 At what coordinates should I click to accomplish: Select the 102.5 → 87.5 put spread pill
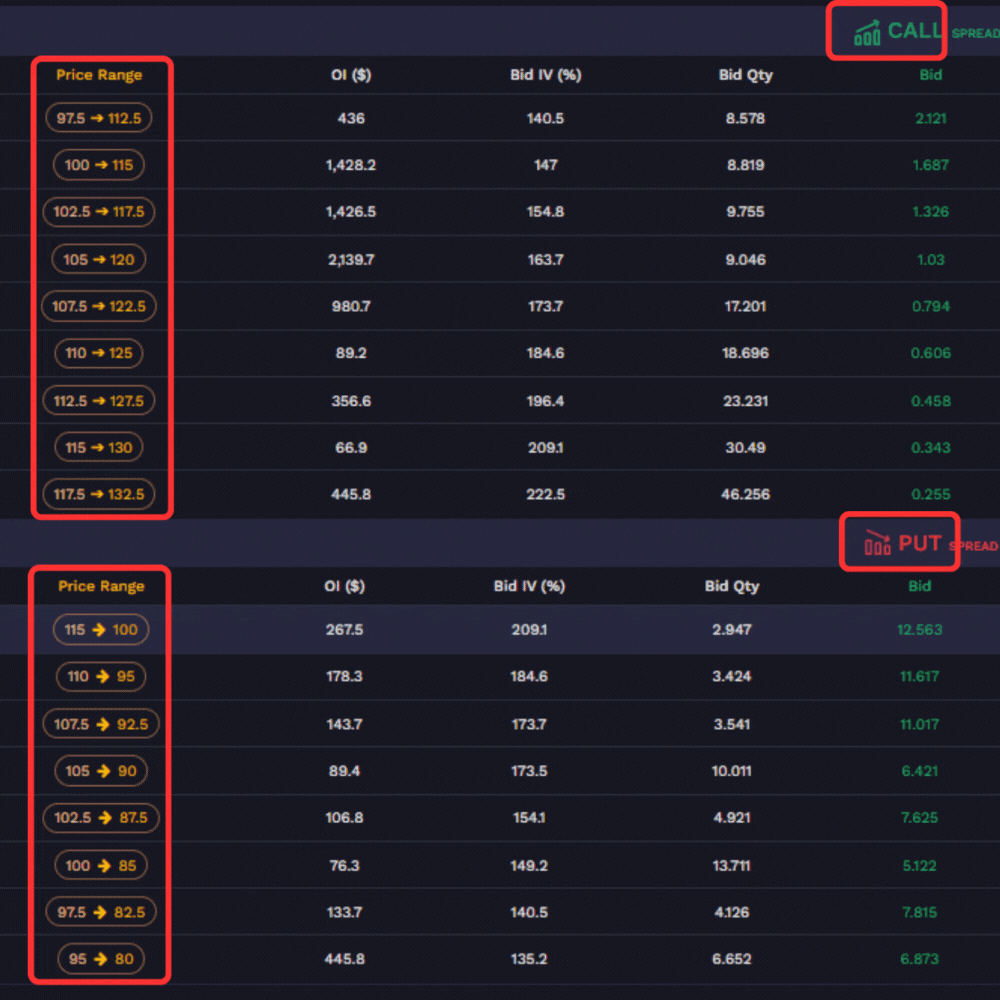click(100, 817)
